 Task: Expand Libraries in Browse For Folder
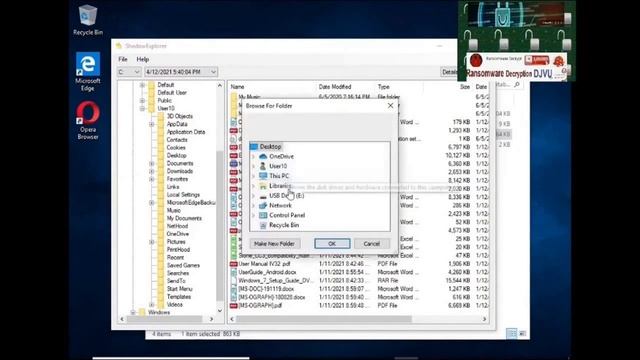point(253,186)
